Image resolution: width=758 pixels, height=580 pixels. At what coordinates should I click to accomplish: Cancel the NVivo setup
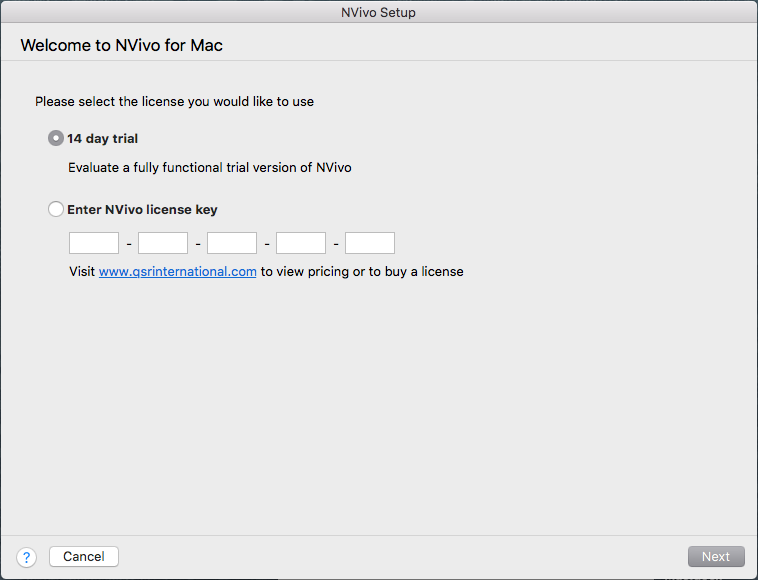tap(84, 556)
